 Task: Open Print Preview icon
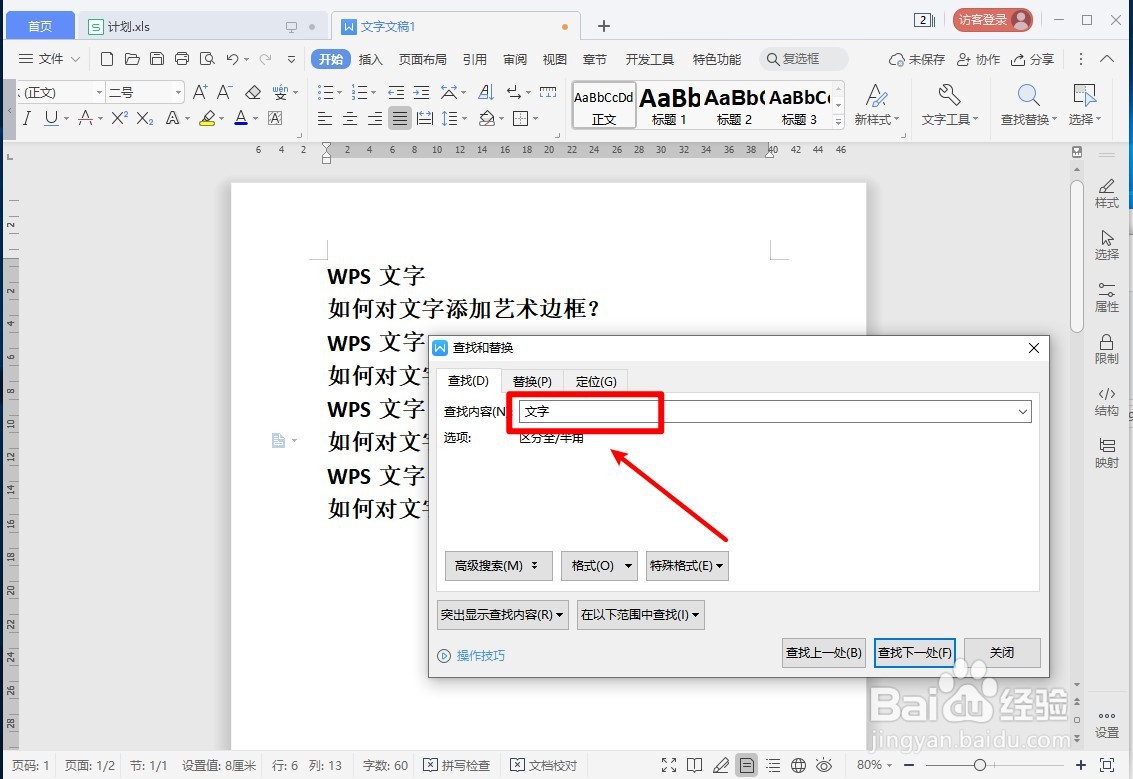207,59
